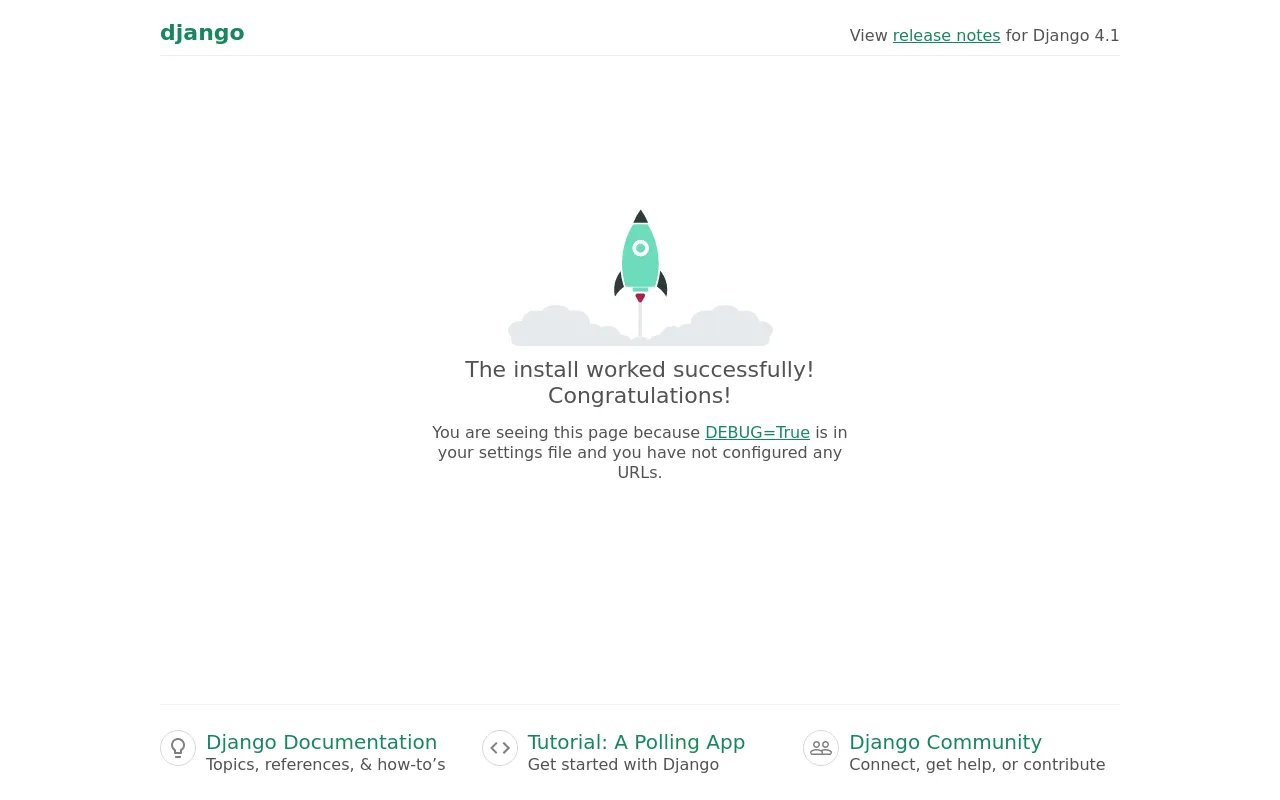1280x800 pixels.
Task: Click the people community icon
Action: click(821, 748)
